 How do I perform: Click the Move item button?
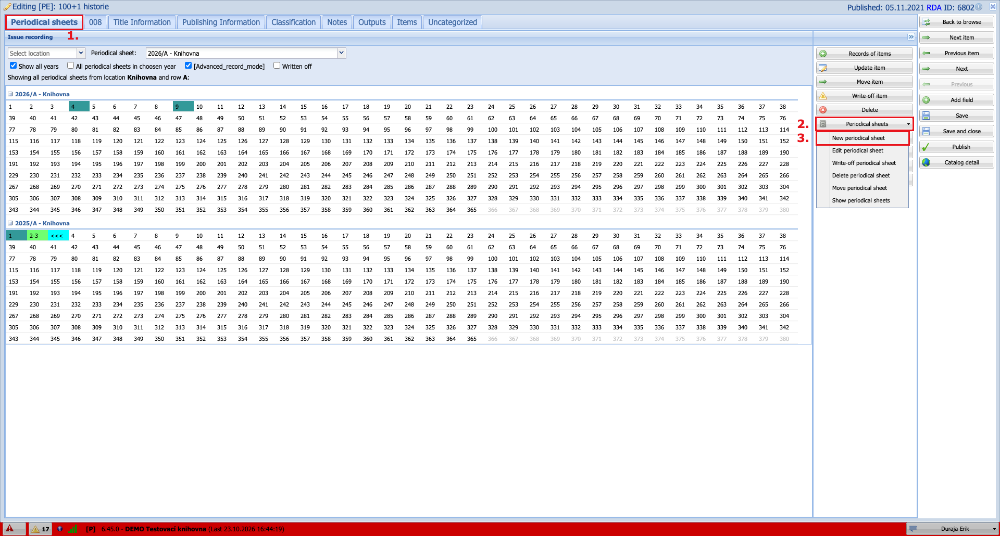click(x=865, y=82)
